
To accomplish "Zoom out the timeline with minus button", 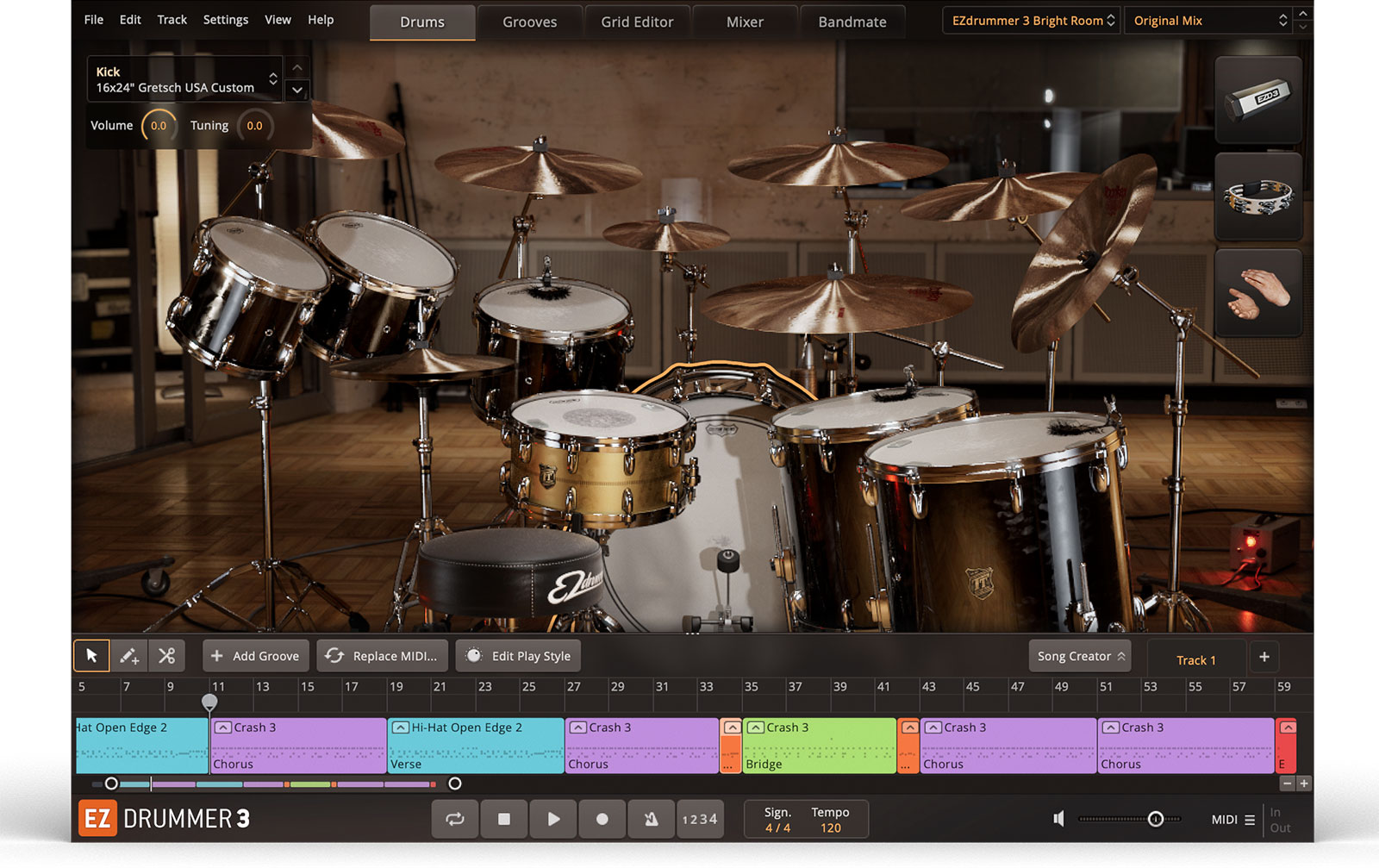I will [1287, 784].
